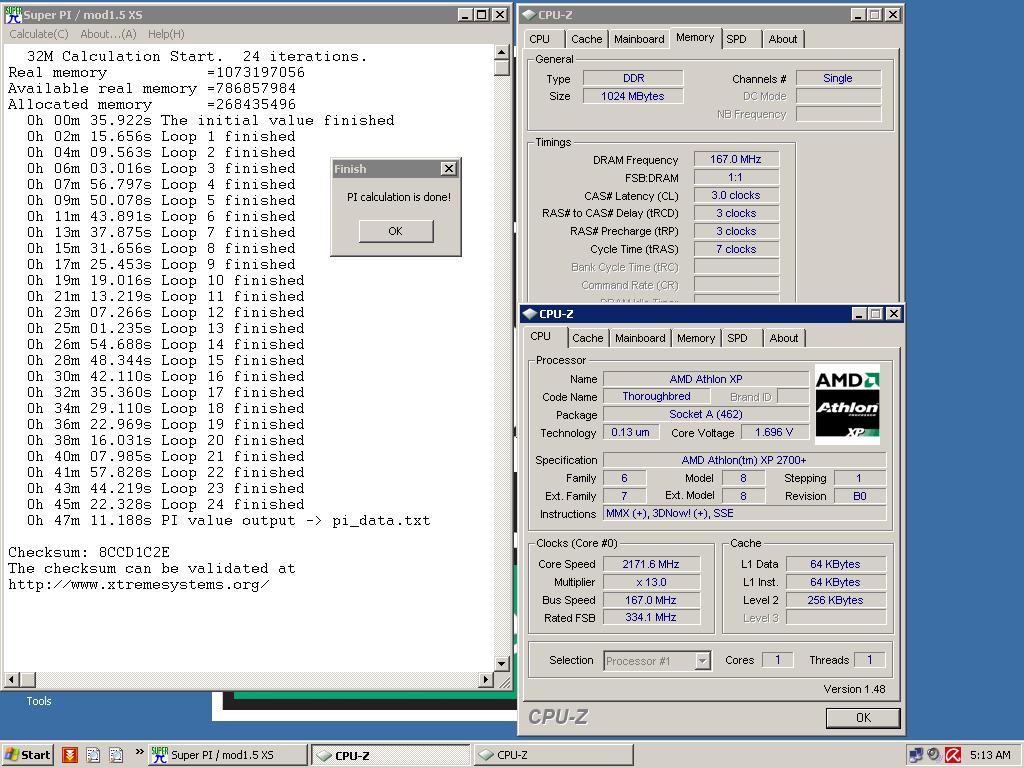Open About tab in front CPU-Z window
This screenshot has height=768, width=1024.
pos(783,338)
